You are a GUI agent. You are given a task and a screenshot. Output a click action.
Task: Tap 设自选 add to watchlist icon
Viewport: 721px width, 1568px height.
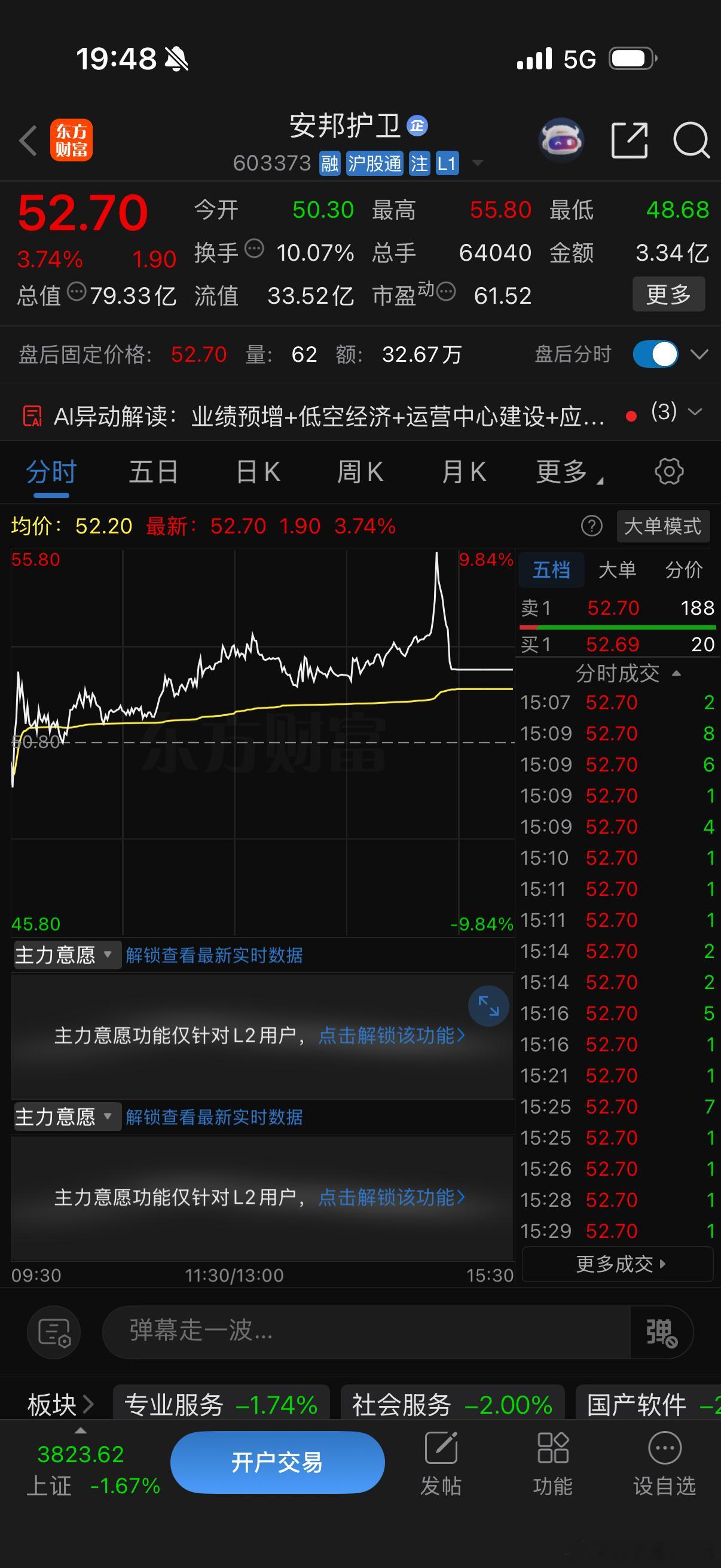click(x=664, y=1464)
